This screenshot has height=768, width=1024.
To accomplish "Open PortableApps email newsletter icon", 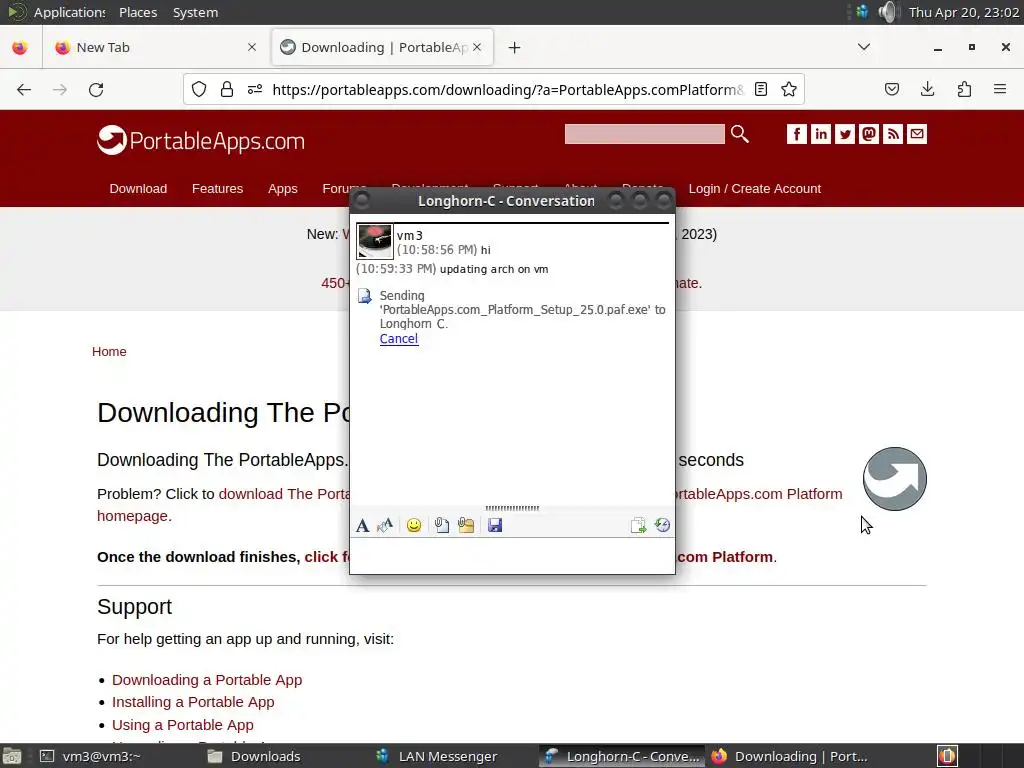I will (917, 134).
